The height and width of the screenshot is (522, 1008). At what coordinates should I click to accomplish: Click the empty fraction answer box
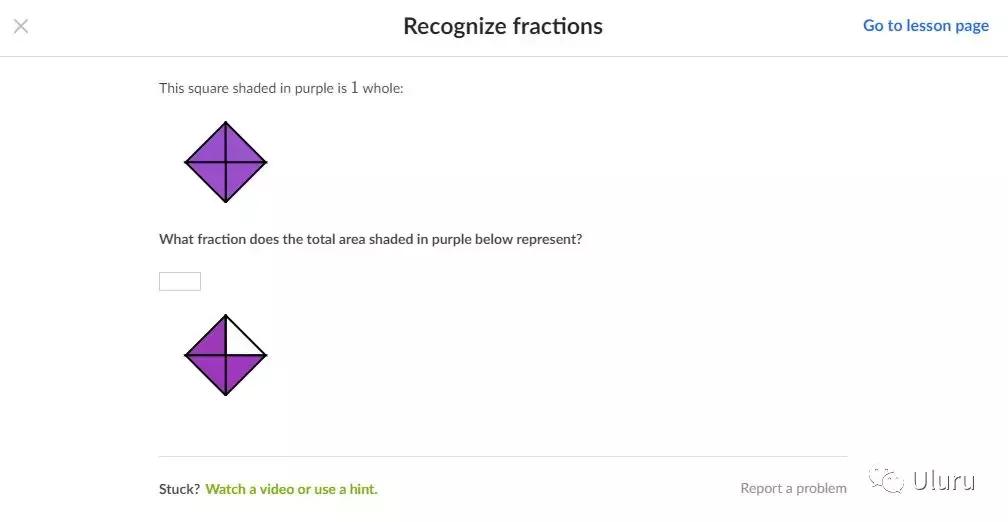coord(180,281)
